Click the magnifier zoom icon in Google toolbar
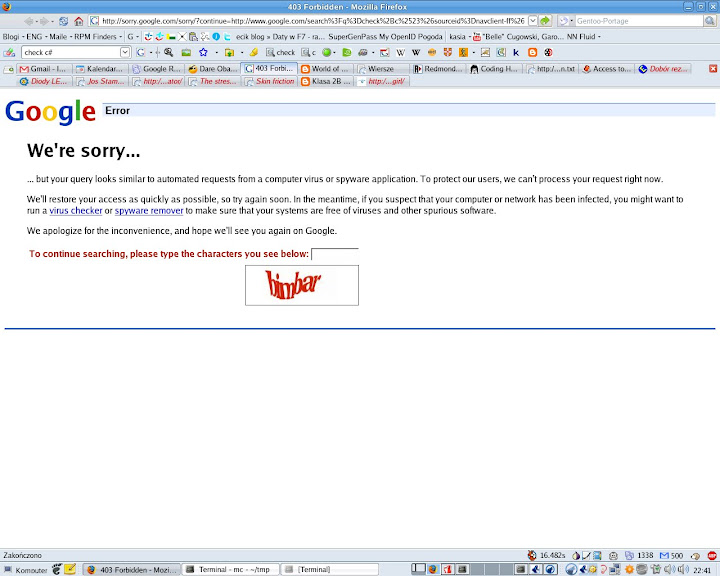Image resolution: width=720 pixels, height=576 pixels. click(169, 52)
